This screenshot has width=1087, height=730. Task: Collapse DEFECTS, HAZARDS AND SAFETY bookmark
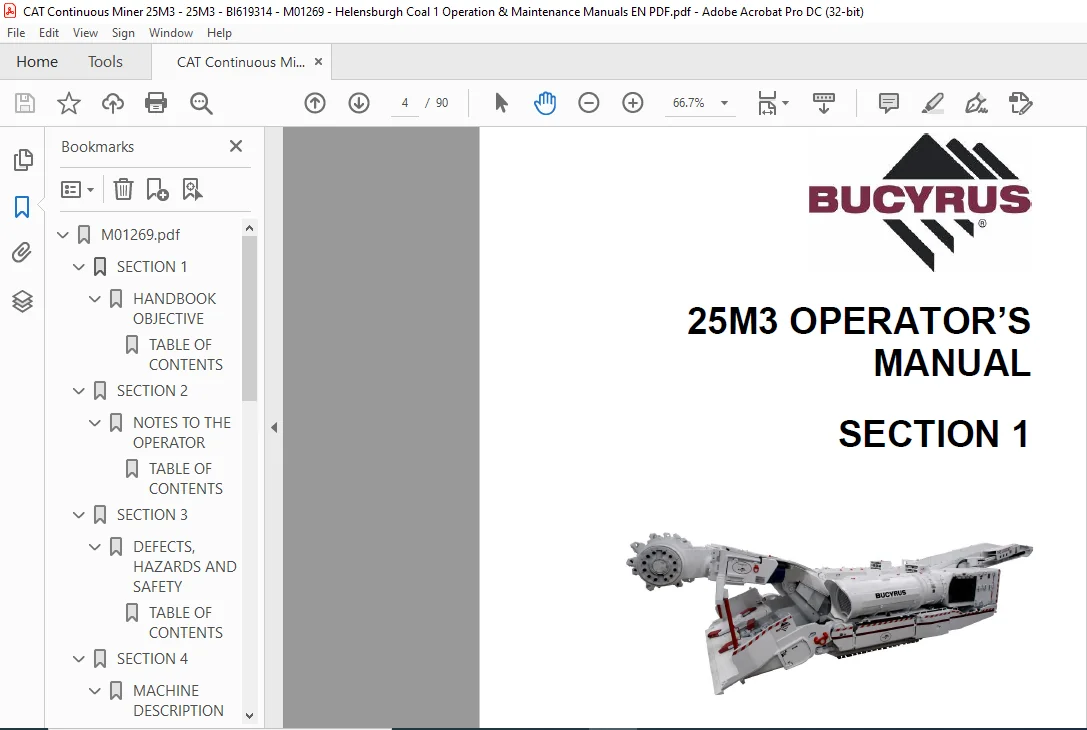[x=95, y=547]
